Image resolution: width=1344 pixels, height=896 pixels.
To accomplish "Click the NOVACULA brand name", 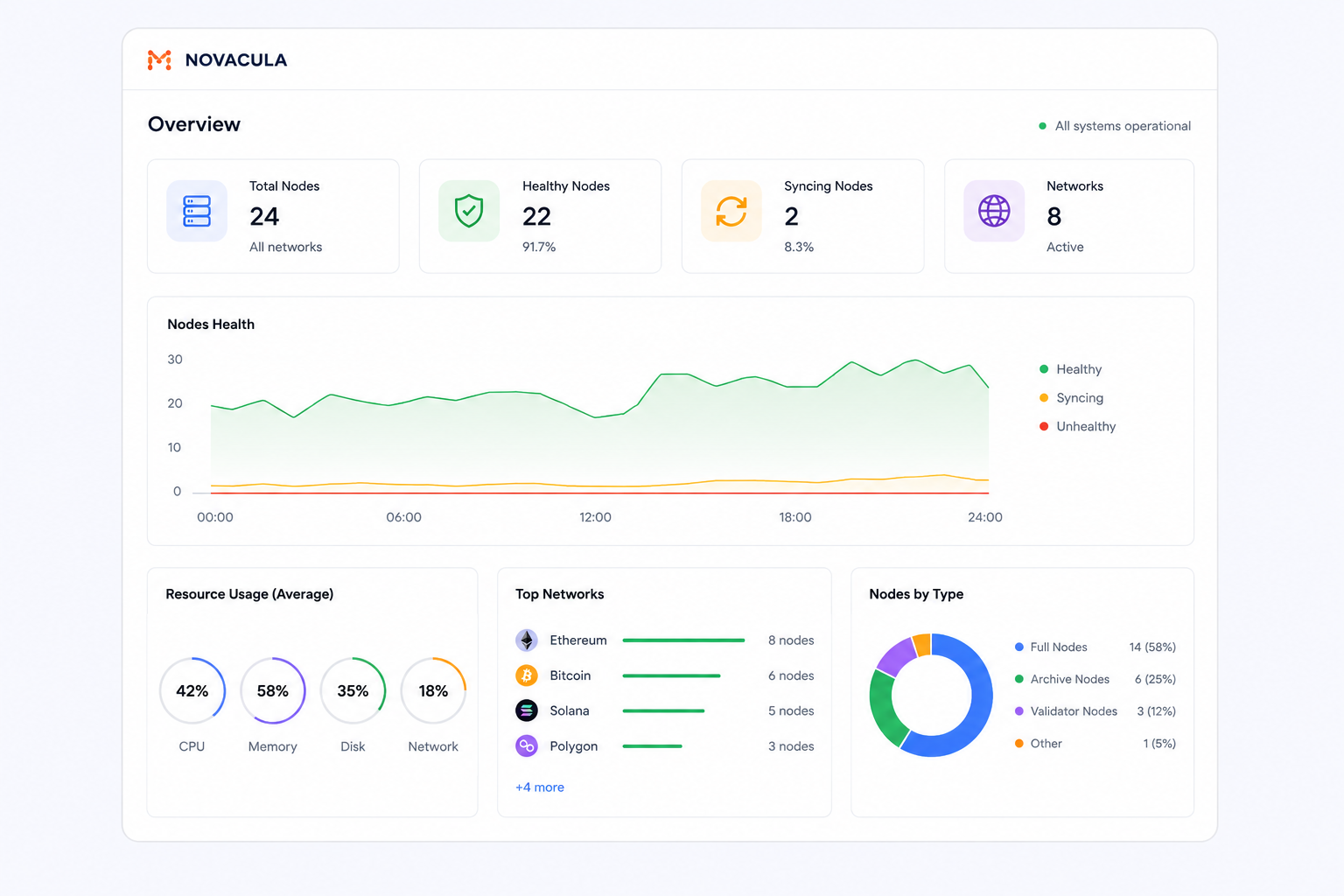I will pos(236,60).
